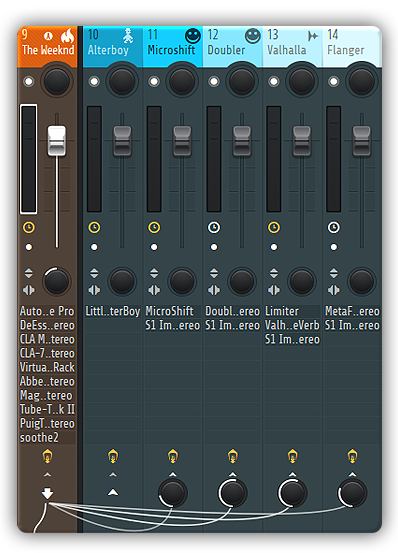Click the Flanger volume fader handle
The height and width of the screenshot is (553, 398).
tap(362, 141)
